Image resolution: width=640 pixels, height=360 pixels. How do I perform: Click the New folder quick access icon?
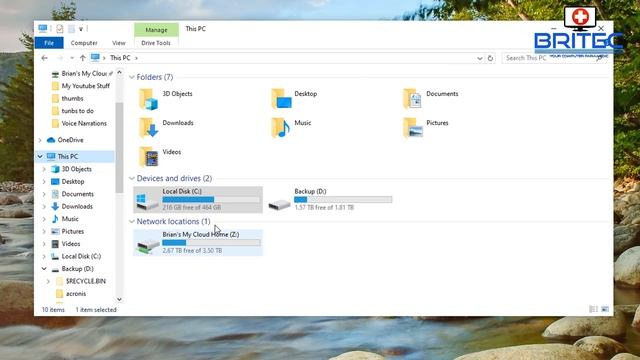coord(71,29)
